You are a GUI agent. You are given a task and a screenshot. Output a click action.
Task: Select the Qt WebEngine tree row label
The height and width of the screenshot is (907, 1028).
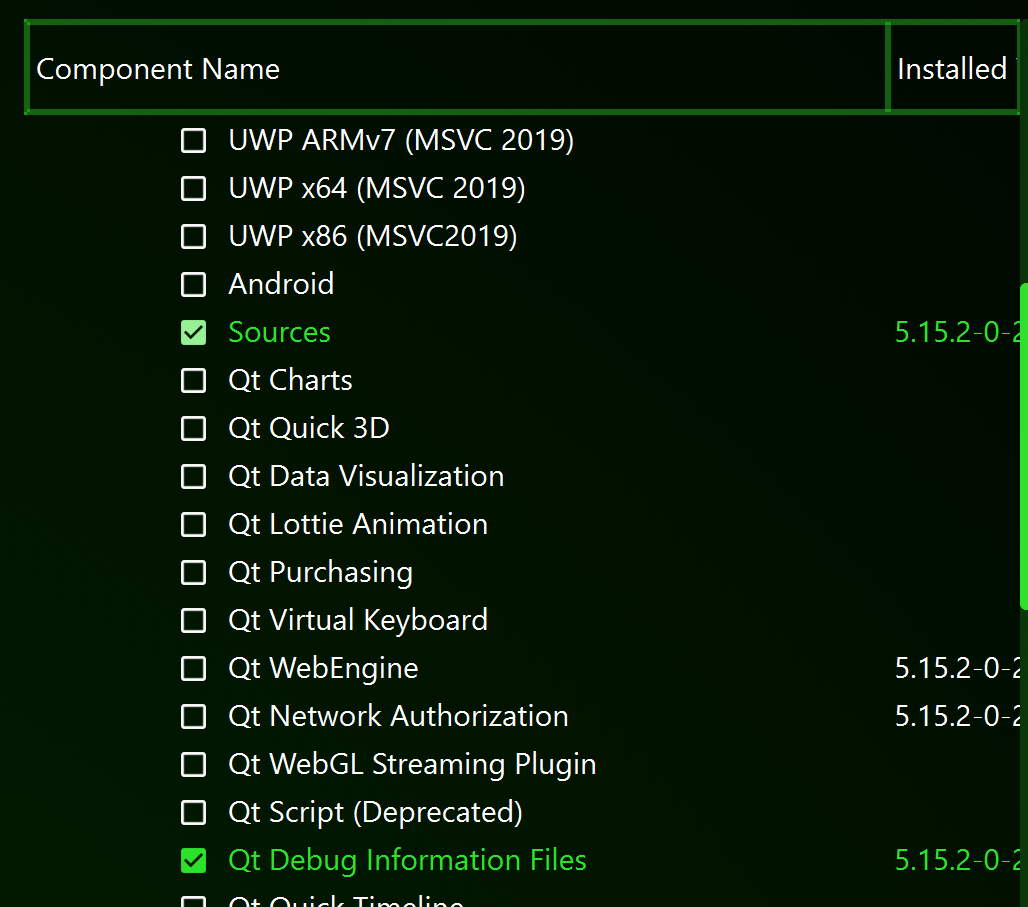click(x=322, y=668)
